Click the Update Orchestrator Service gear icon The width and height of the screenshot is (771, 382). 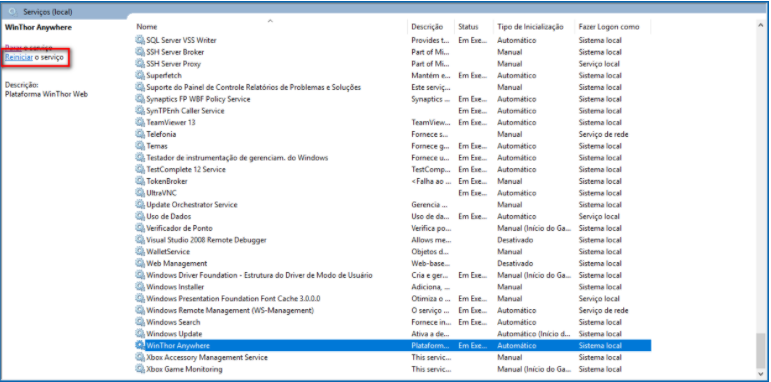click(x=140, y=205)
